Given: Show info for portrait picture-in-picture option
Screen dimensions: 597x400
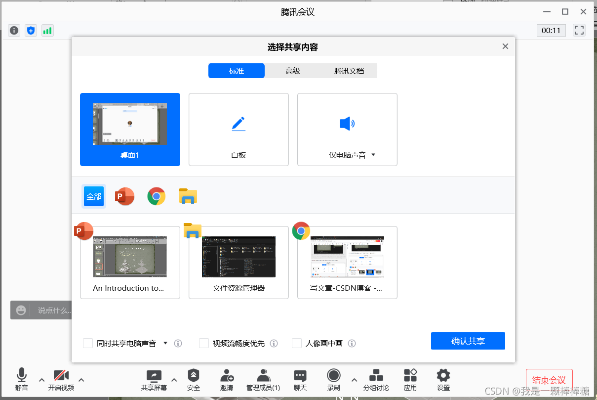Looking at the screenshot, I should pos(352,343).
